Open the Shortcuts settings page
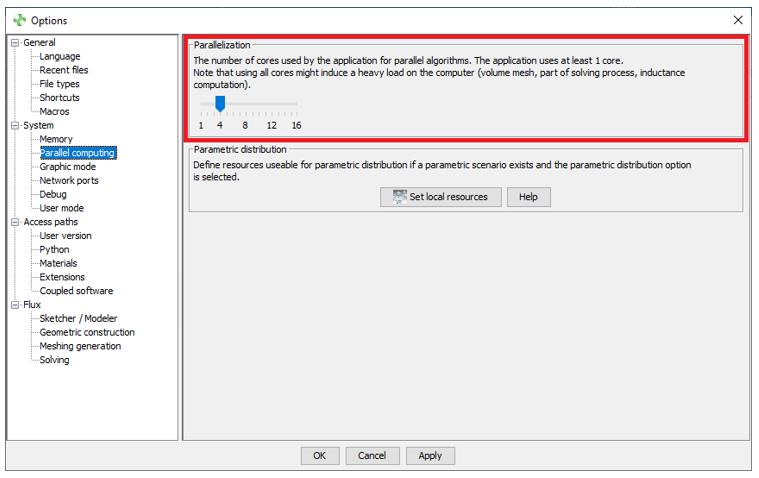 (x=60, y=98)
